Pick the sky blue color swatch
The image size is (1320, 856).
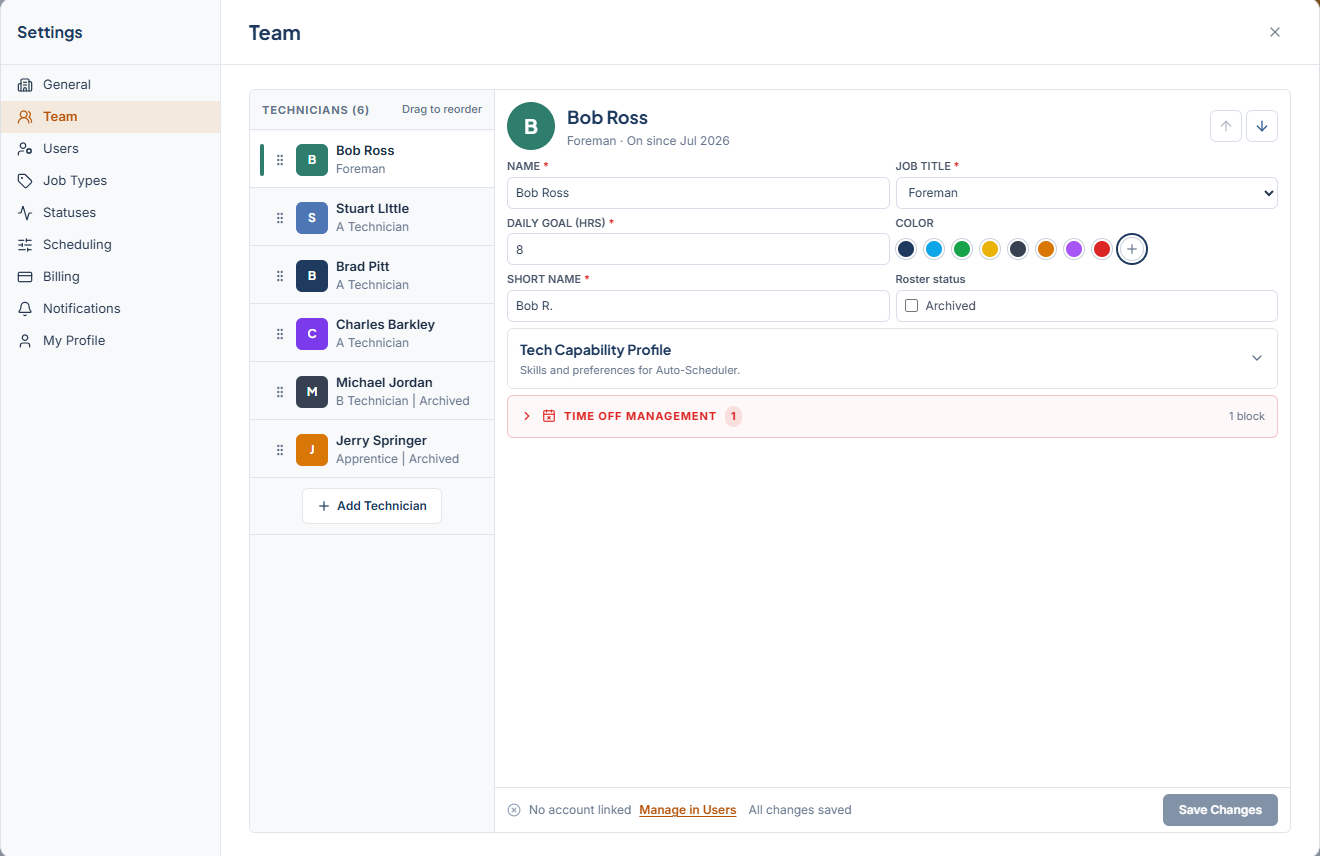[x=934, y=249]
